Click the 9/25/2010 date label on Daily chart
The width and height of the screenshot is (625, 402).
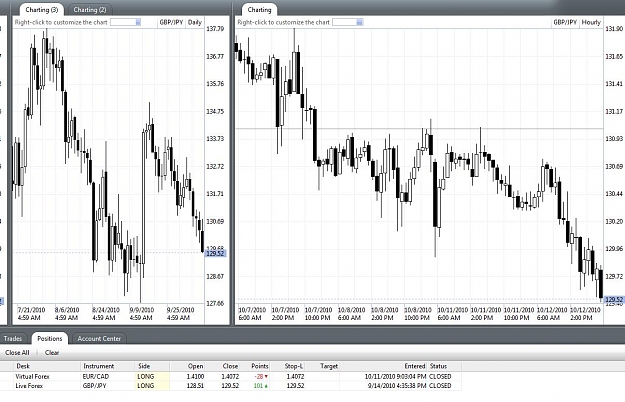[181, 314]
